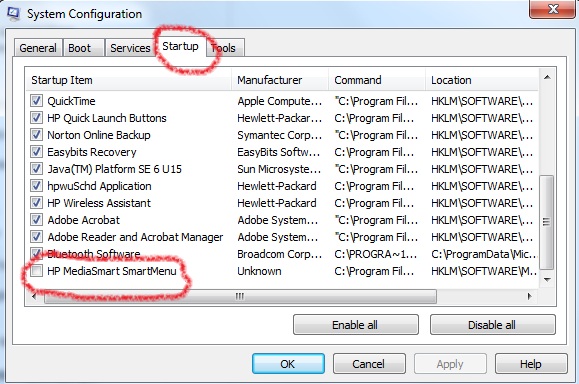Uncheck HP Quick Launch Buttons checkbox
The height and width of the screenshot is (384, 579).
36,117
